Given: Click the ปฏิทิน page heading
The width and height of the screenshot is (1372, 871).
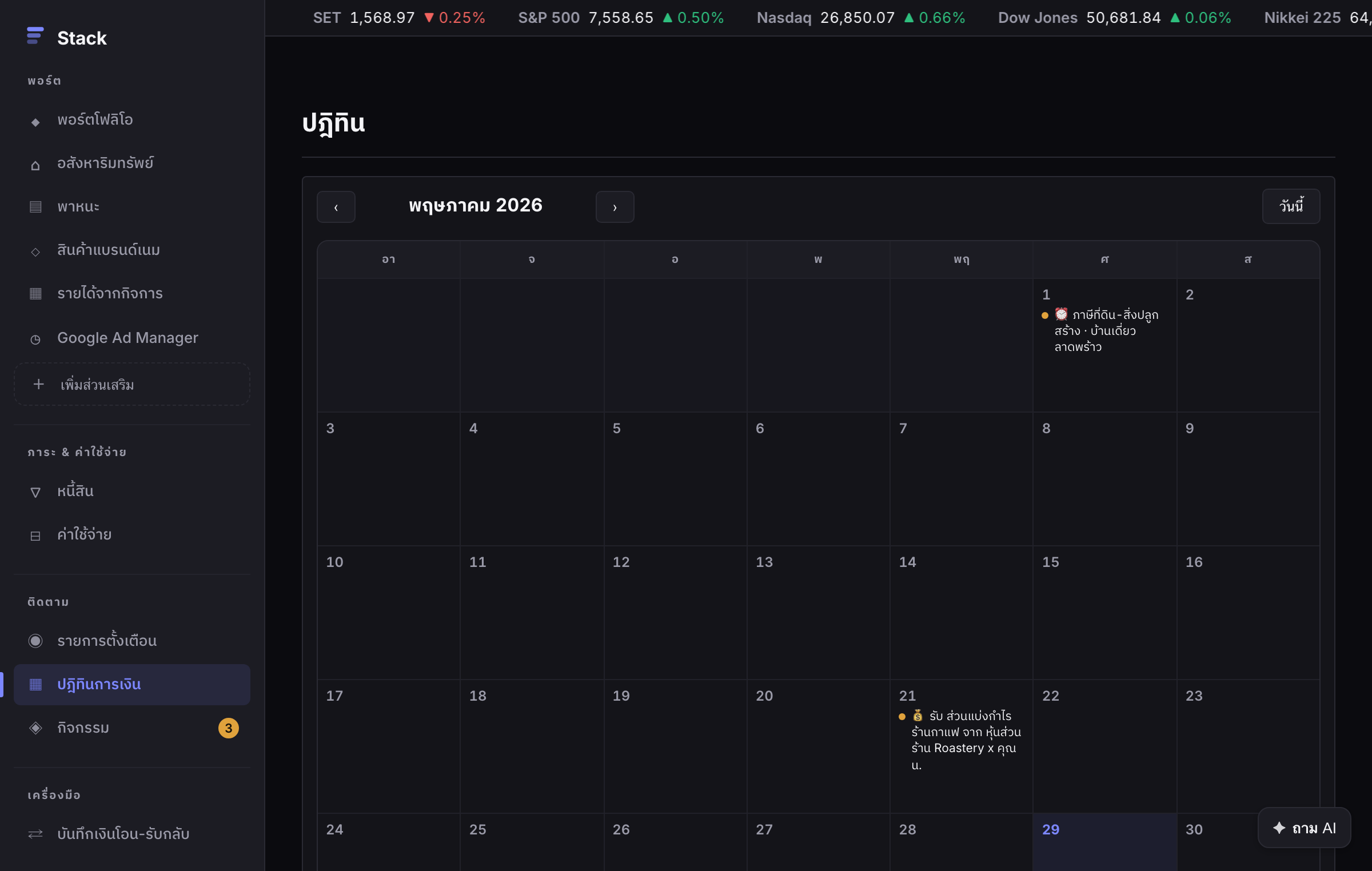Looking at the screenshot, I should point(334,123).
